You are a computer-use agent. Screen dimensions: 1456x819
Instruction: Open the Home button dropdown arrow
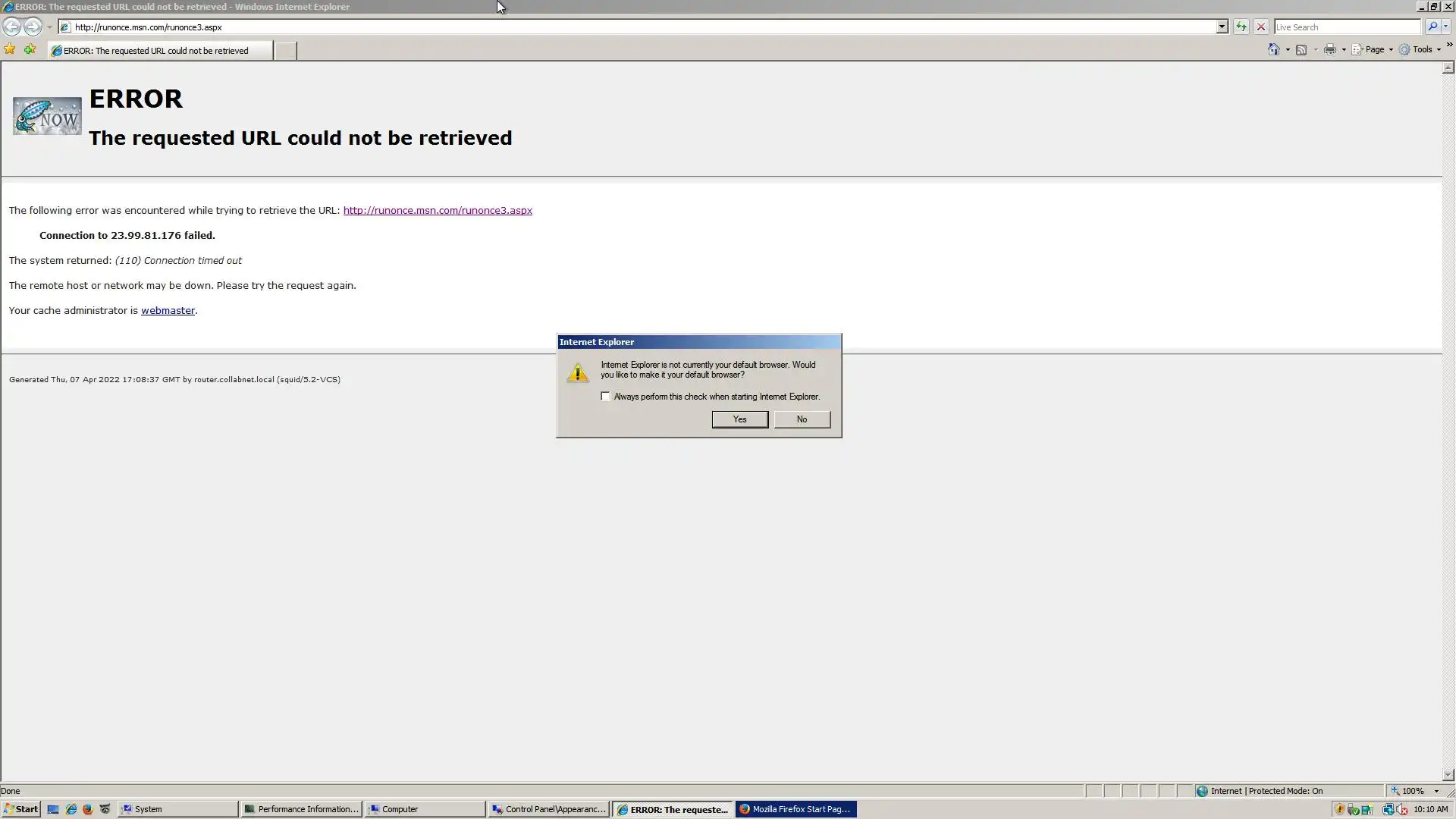tap(1288, 50)
